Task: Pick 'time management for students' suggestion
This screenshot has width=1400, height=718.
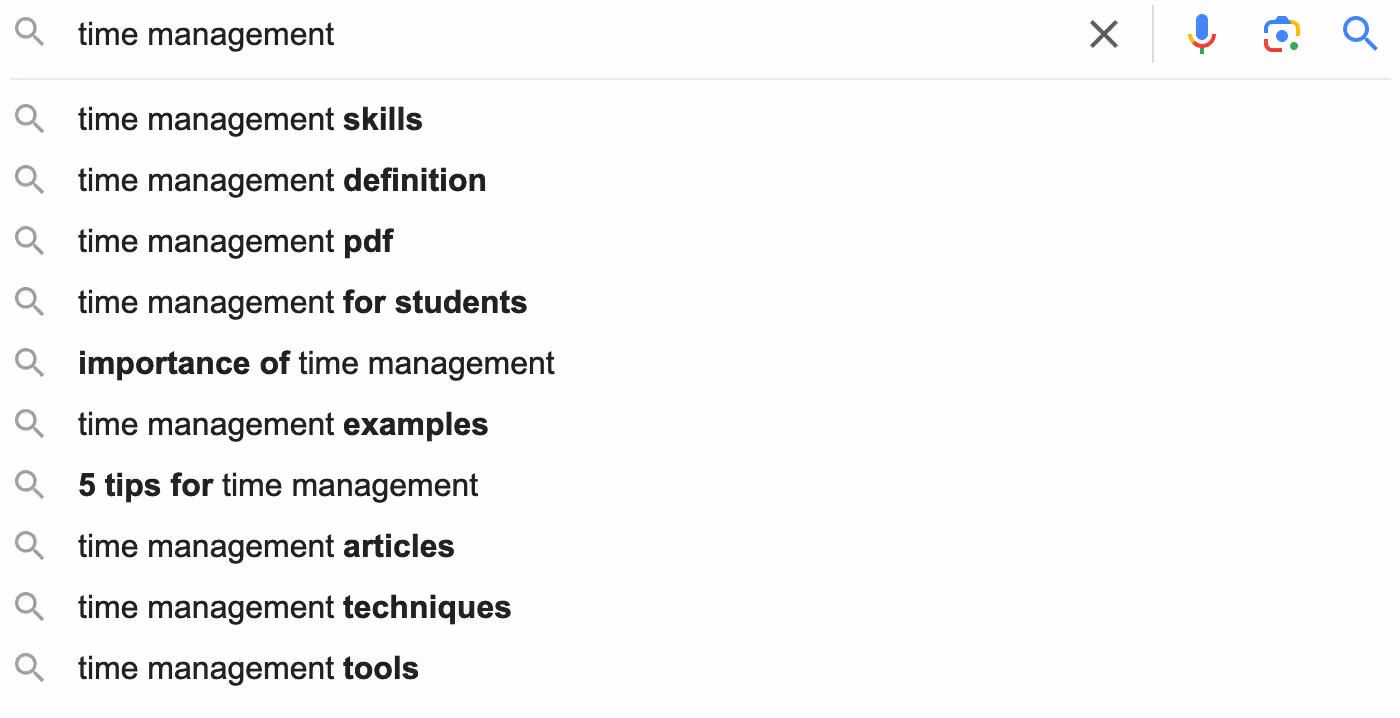Action: pos(700,303)
